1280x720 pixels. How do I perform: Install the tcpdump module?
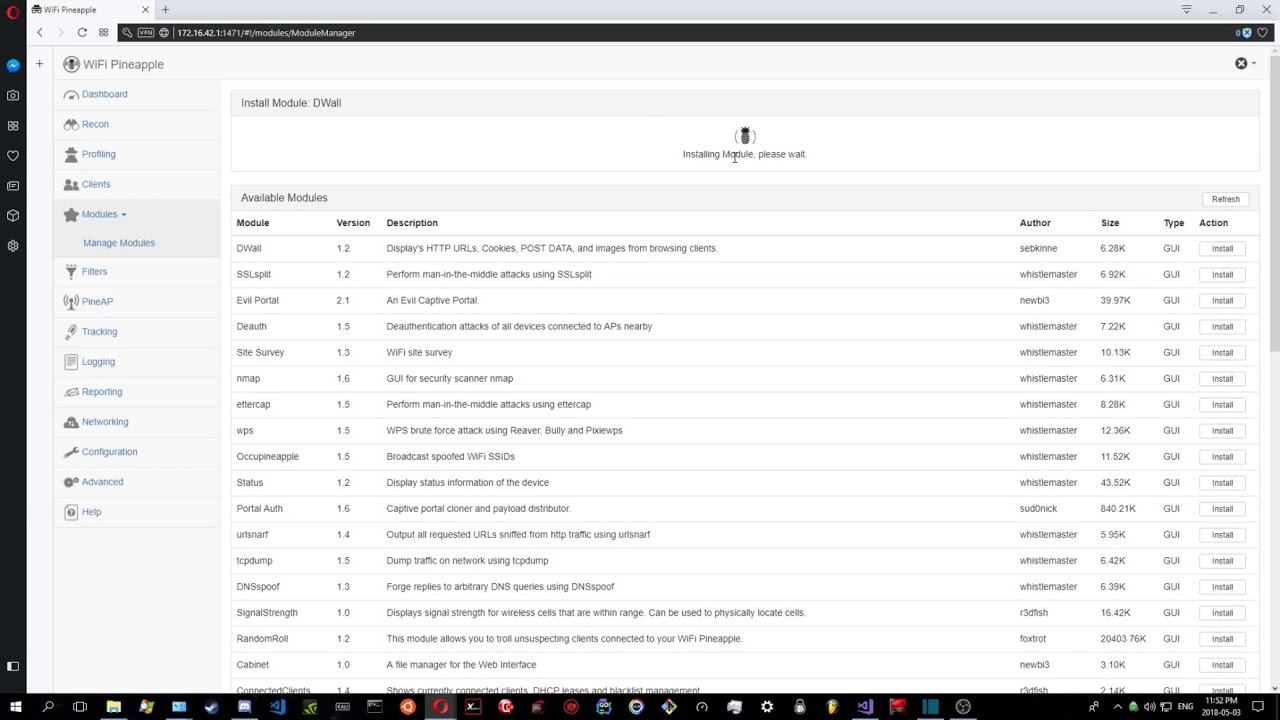[x=1222, y=560]
